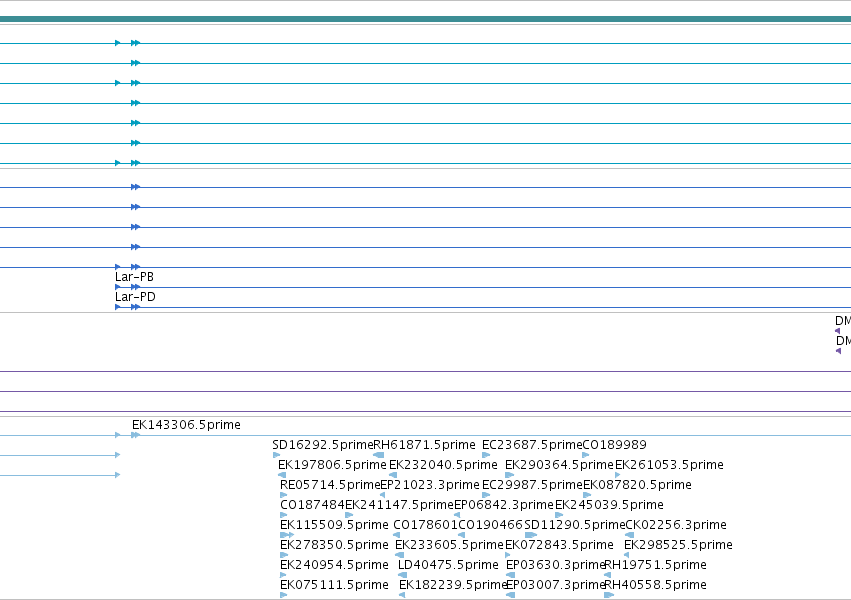Select the SD16292.5prime feature label
Image resolution: width=851 pixels, height=600 pixels.
point(323,445)
